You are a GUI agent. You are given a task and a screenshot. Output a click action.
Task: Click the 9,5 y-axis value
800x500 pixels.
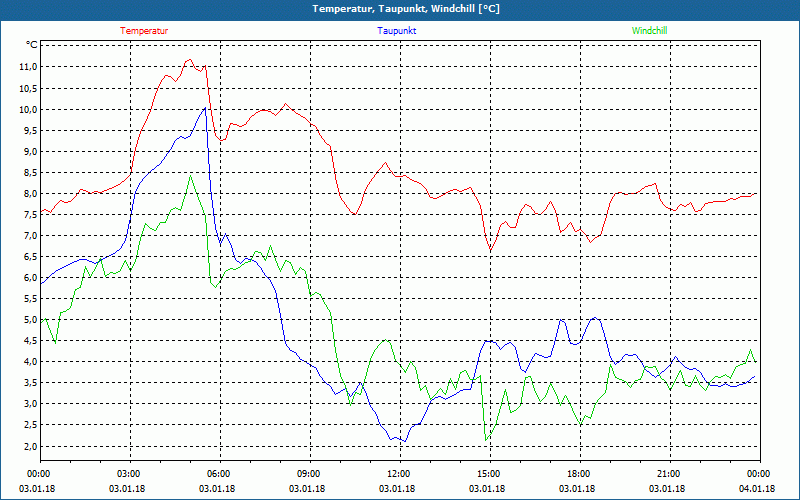(30, 131)
